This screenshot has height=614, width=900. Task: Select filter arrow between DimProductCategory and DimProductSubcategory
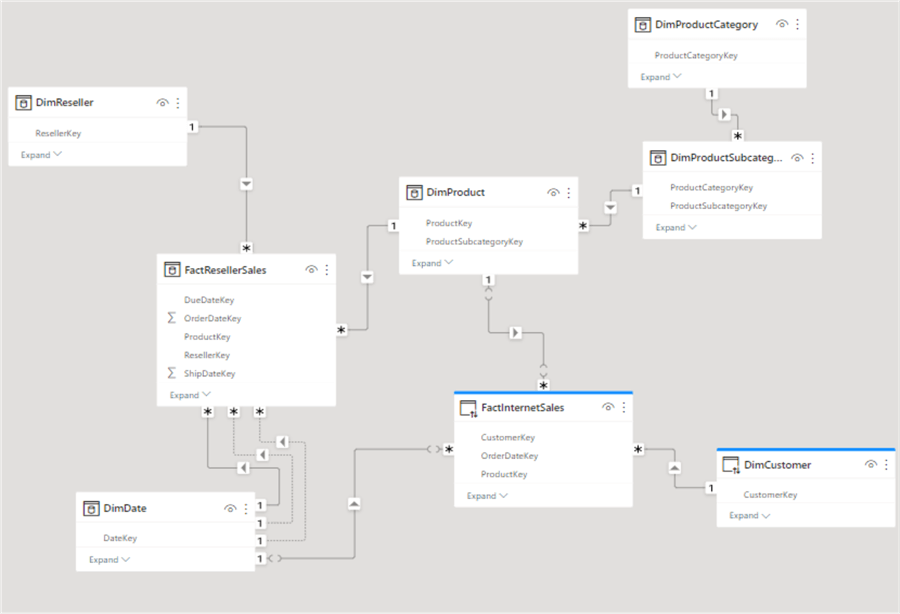[724, 114]
